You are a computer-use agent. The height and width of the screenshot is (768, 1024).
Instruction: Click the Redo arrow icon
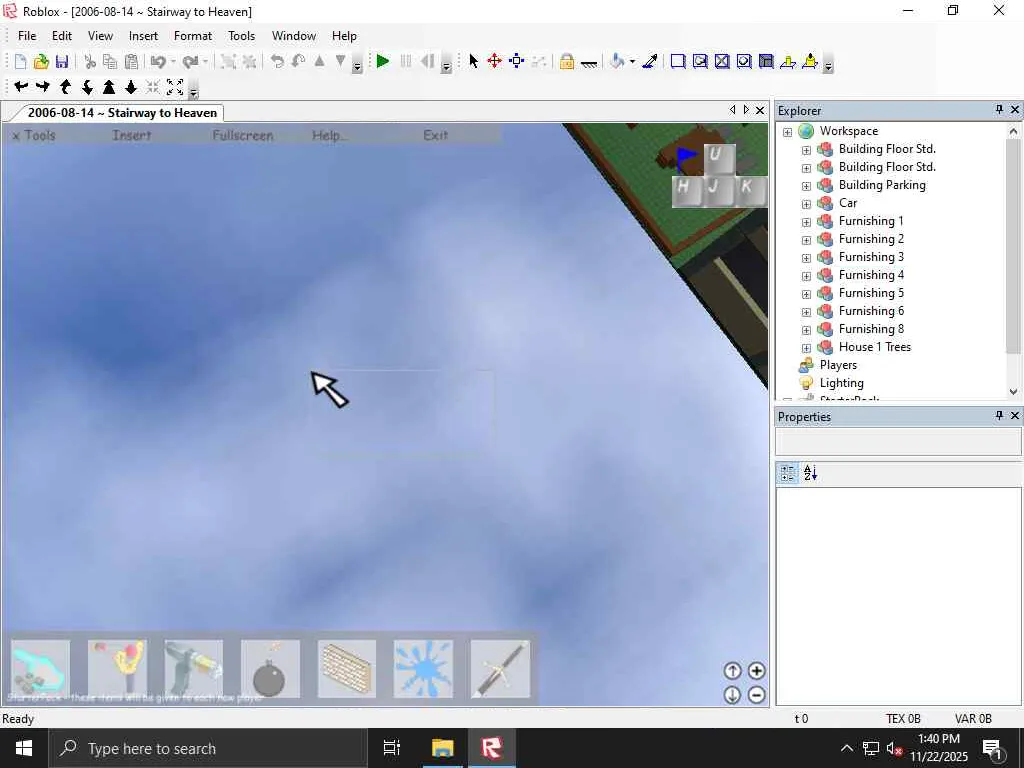(191, 61)
